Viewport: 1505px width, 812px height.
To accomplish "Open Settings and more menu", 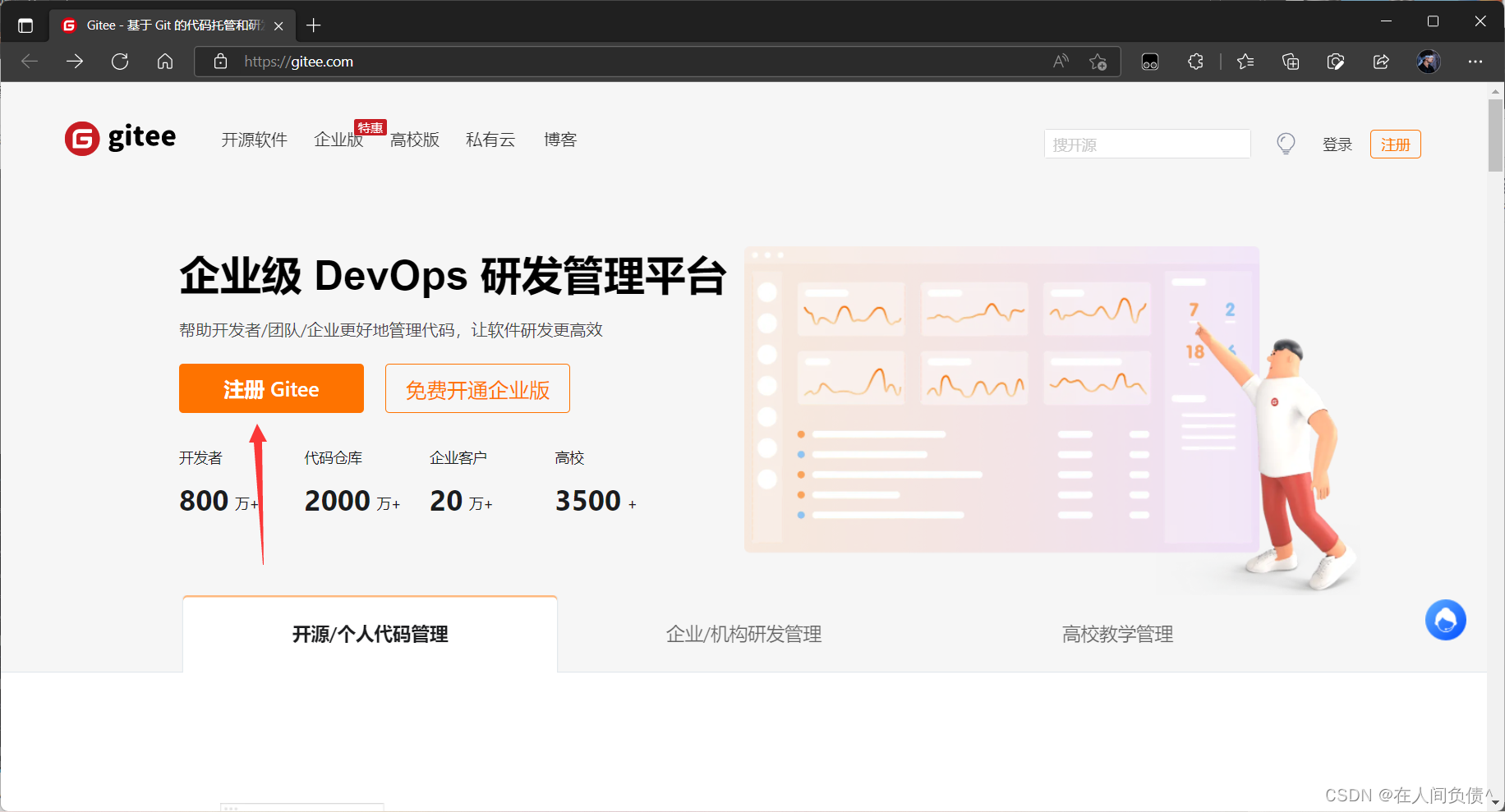I will [x=1475, y=62].
